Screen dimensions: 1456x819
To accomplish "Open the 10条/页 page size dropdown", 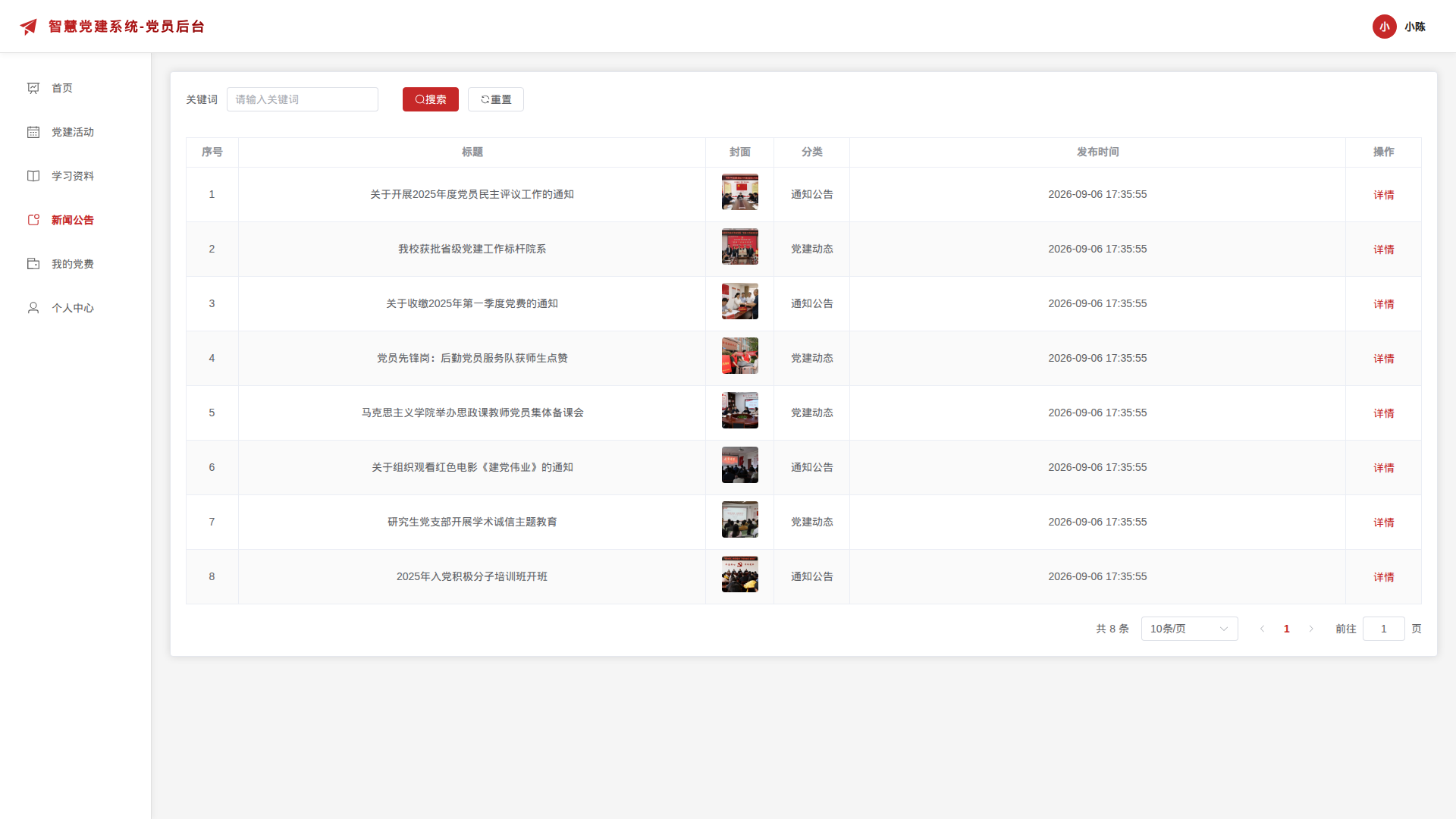I will tap(1190, 629).
